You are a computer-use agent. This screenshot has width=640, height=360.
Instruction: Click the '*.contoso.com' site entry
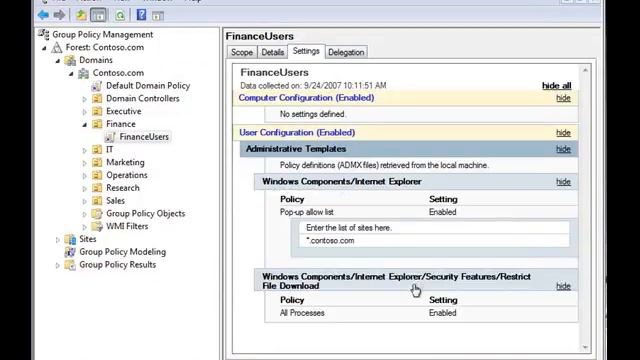(x=330, y=241)
